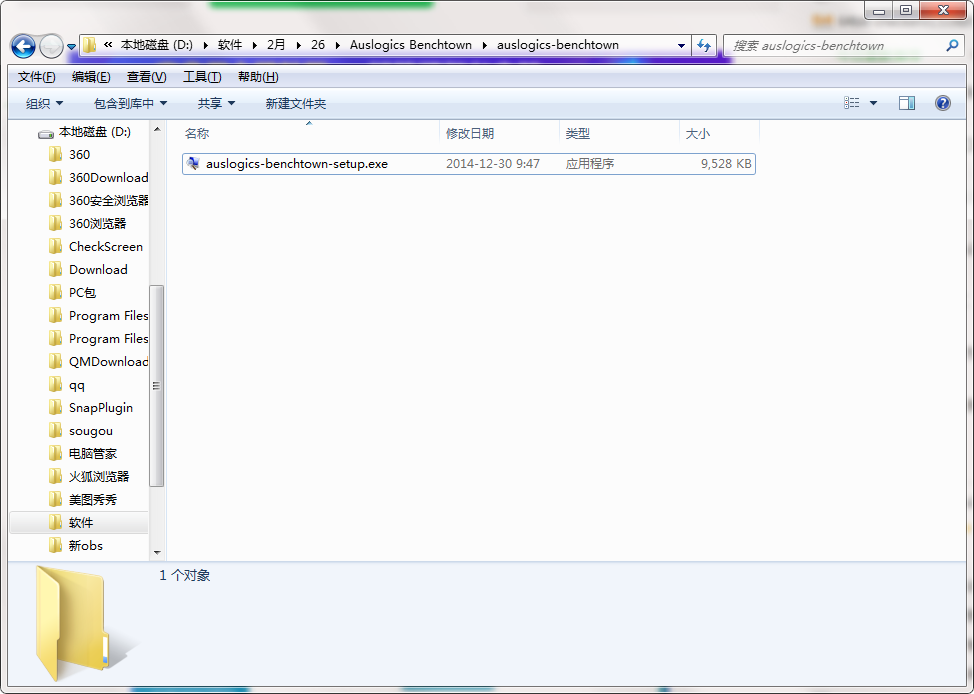Maximize the Explorer window
The height and width of the screenshot is (694, 974).
coord(906,9)
